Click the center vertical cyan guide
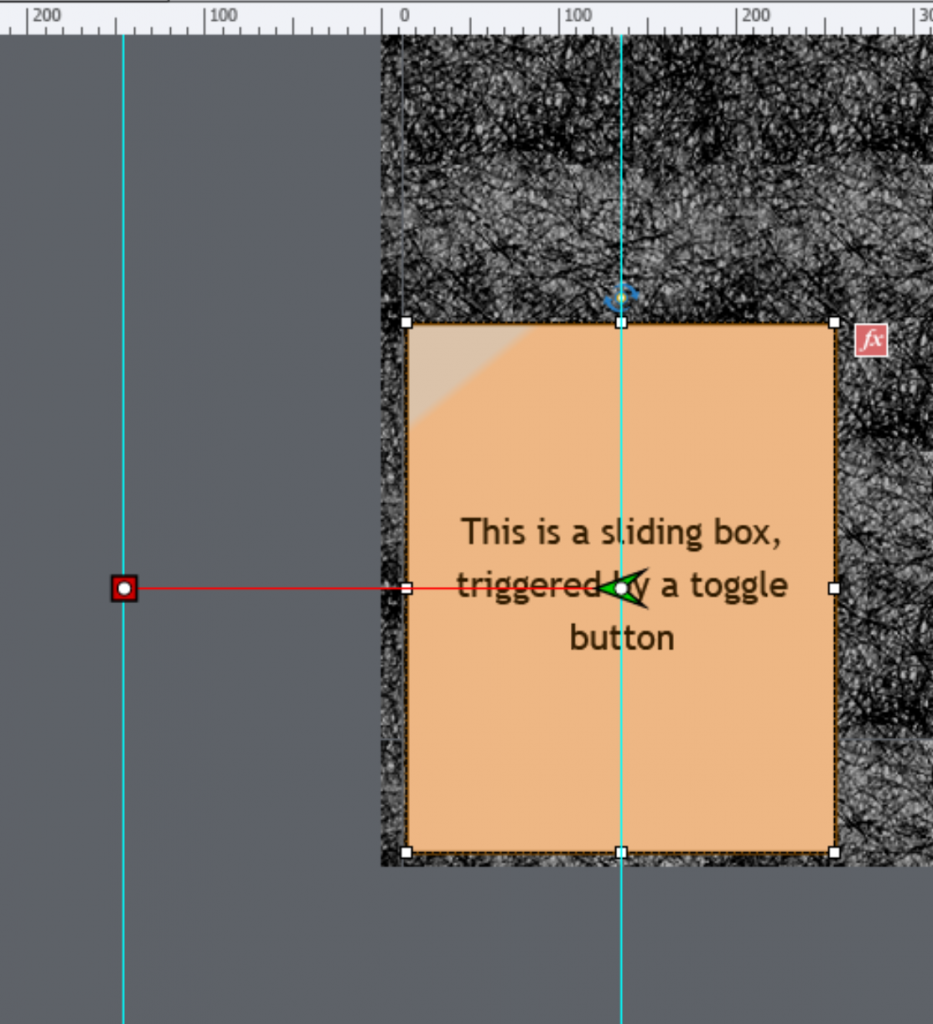This screenshot has height=1024, width=933. tap(621, 950)
